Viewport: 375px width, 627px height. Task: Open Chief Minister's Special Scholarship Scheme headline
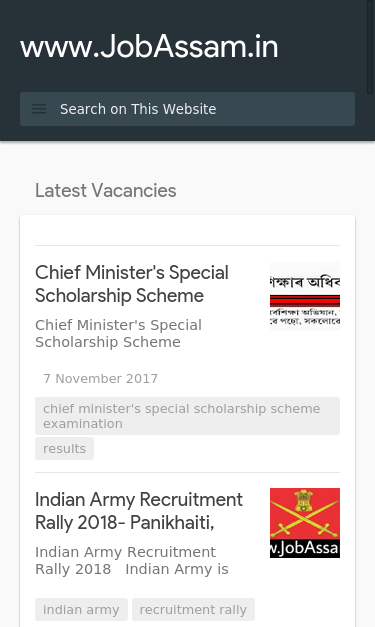pos(132,284)
